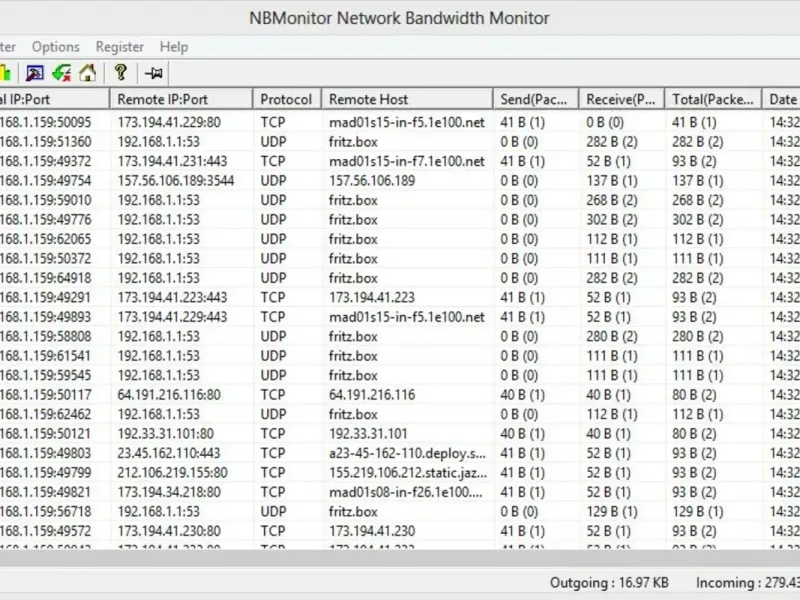This screenshot has width=800, height=600.
Task: Click the bar chart statistics toolbar icon
Action: [5, 73]
